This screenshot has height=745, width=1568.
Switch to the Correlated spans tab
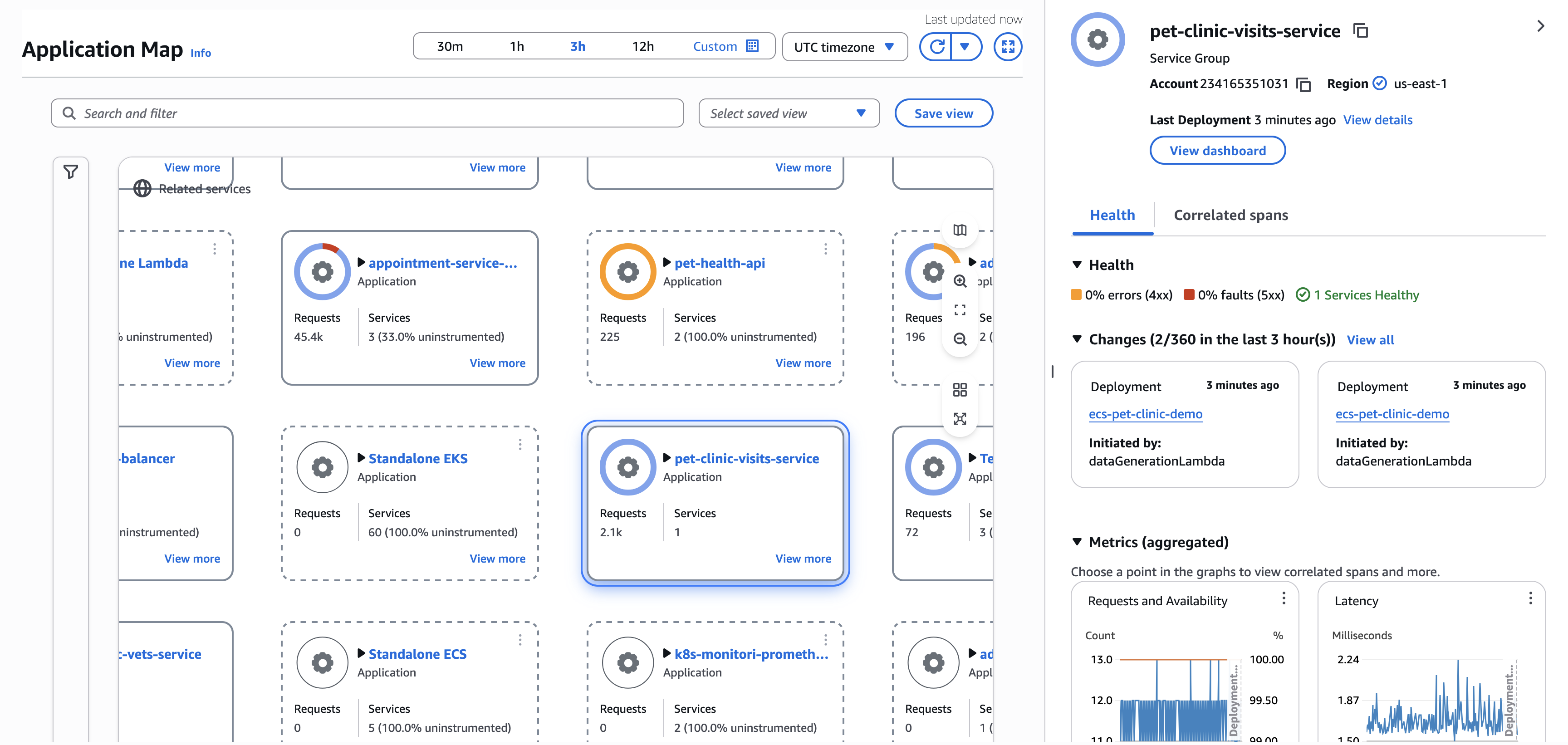(1230, 215)
